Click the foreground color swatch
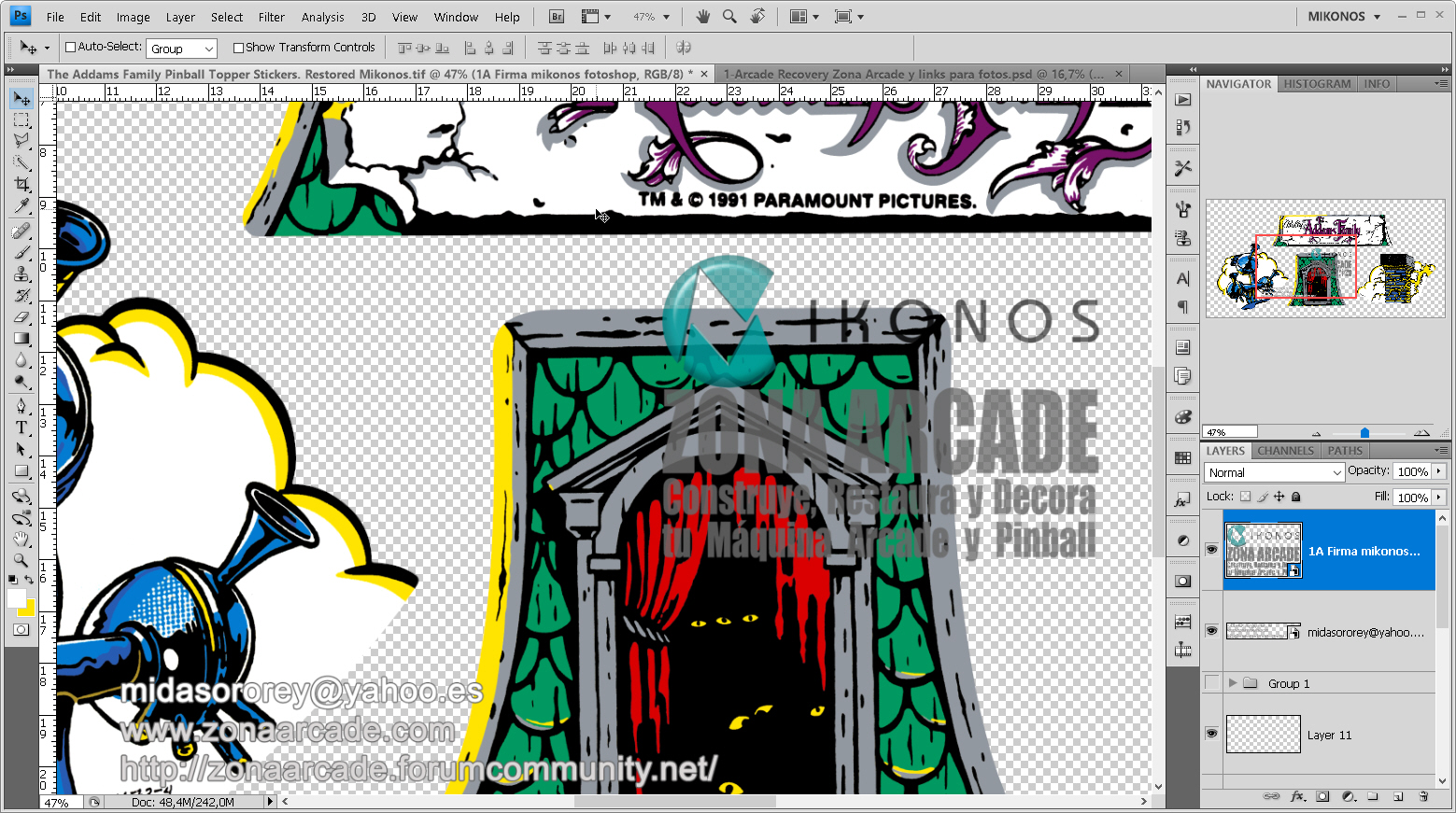1456x813 pixels. (x=16, y=598)
